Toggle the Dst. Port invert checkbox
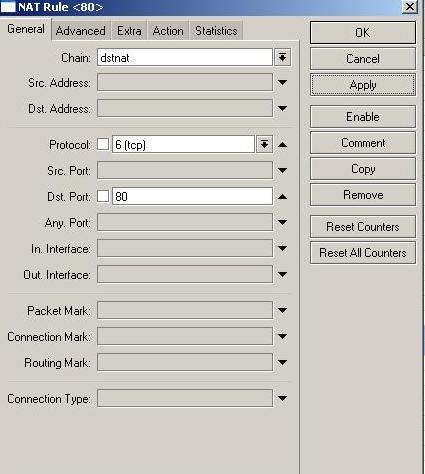This screenshot has width=425, height=474. [x=103, y=196]
